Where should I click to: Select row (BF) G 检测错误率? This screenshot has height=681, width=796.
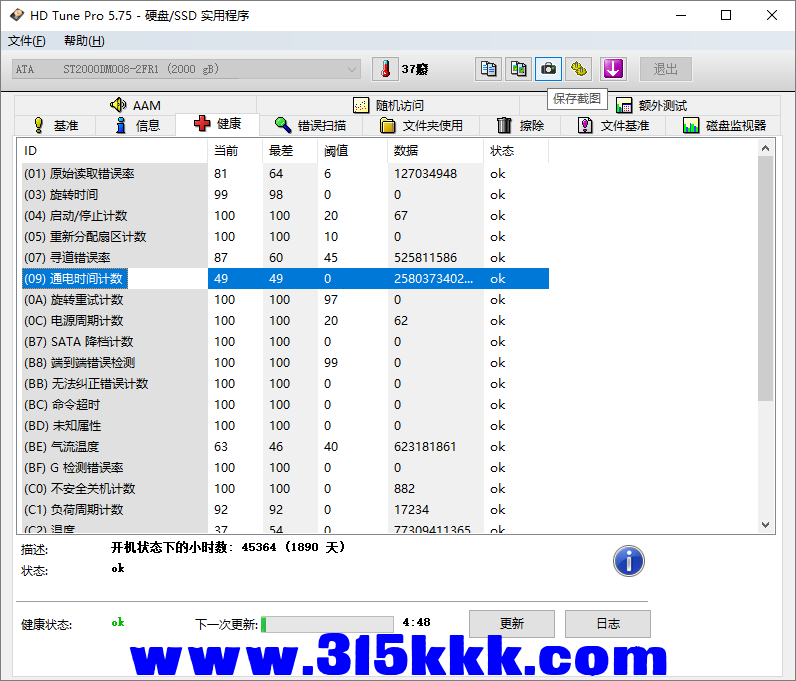click(x=285, y=468)
